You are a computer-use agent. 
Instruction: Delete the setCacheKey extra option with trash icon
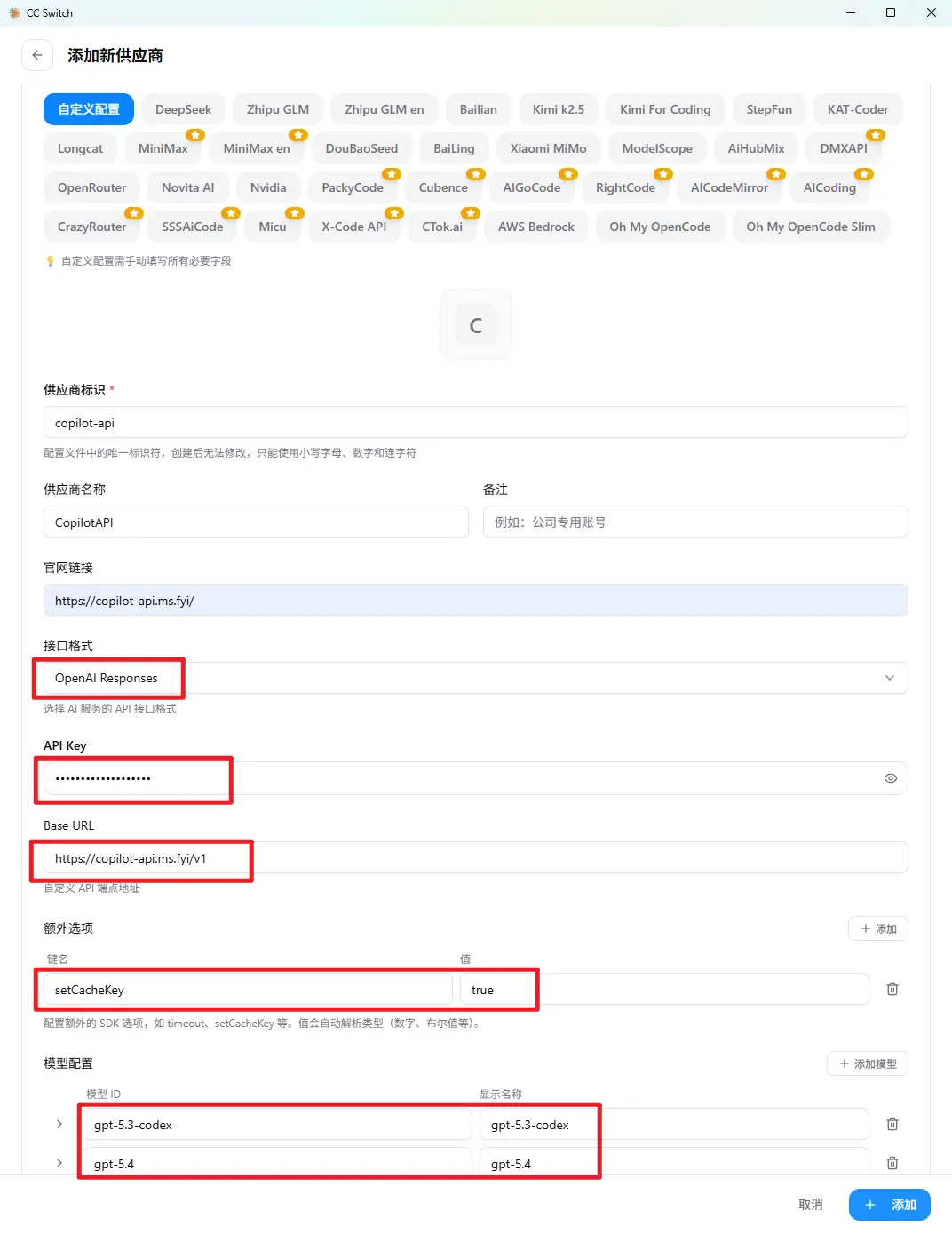[x=892, y=989]
